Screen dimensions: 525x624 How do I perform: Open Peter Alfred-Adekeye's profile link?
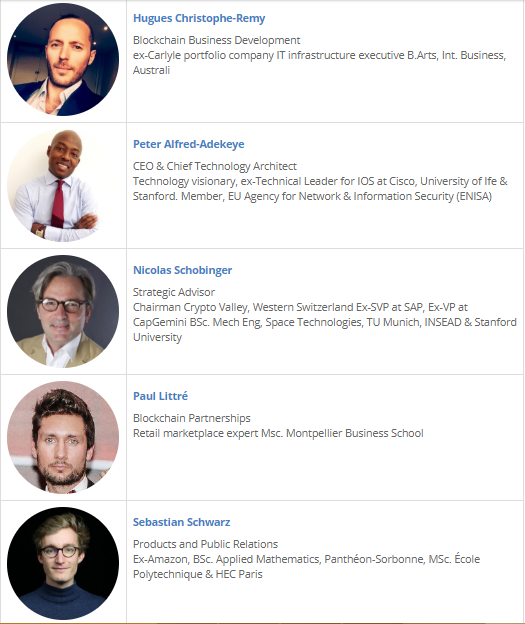pos(189,144)
